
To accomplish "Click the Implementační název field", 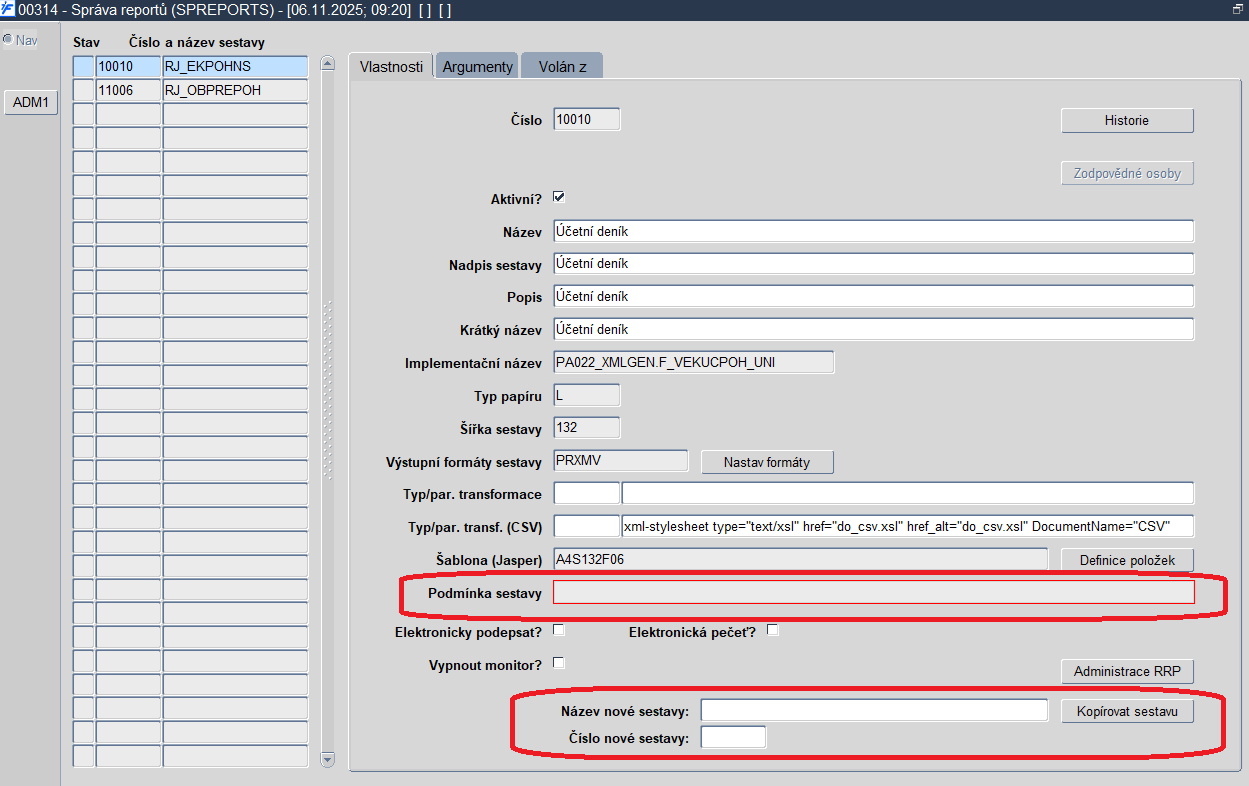I will [x=693, y=362].
